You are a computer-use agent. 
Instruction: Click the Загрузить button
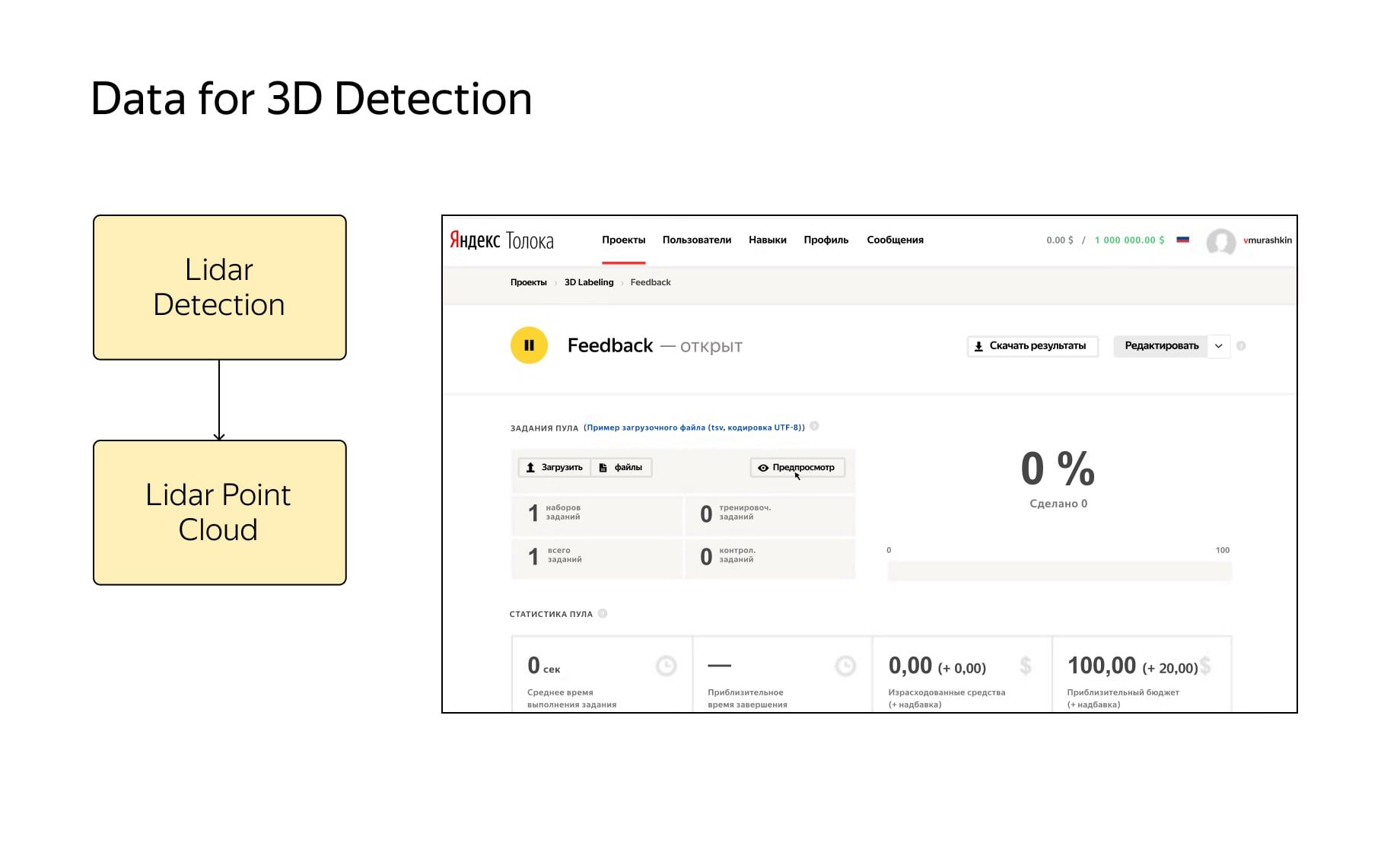coord(554,467)
